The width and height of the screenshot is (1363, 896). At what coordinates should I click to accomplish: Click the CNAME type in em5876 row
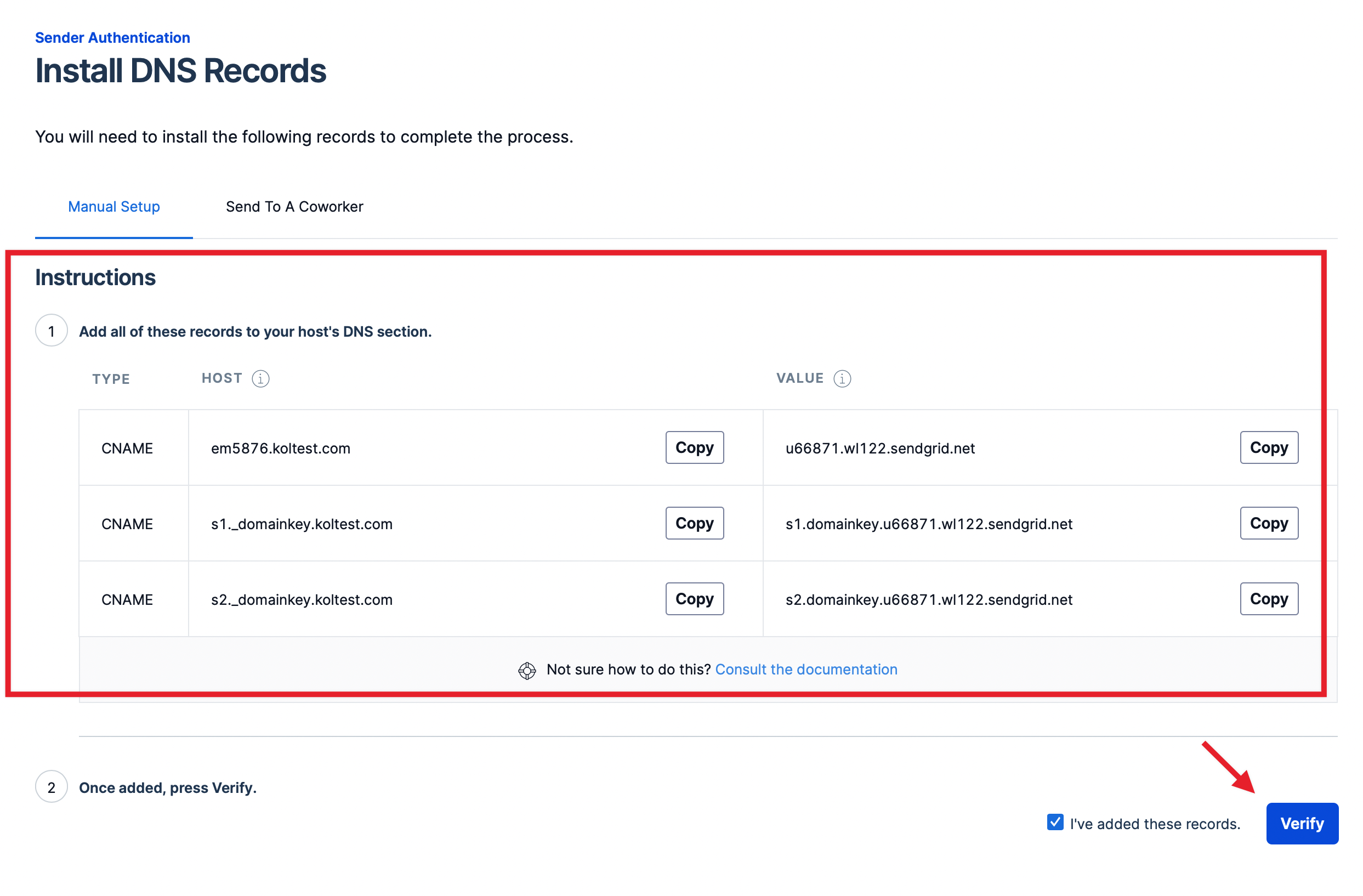click(x=127, y=448)
